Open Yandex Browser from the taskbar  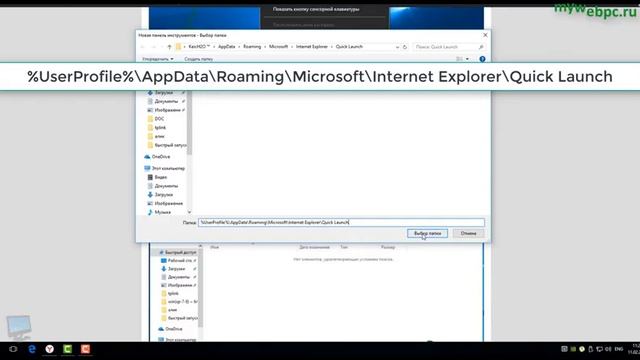(x=50, y=349)
